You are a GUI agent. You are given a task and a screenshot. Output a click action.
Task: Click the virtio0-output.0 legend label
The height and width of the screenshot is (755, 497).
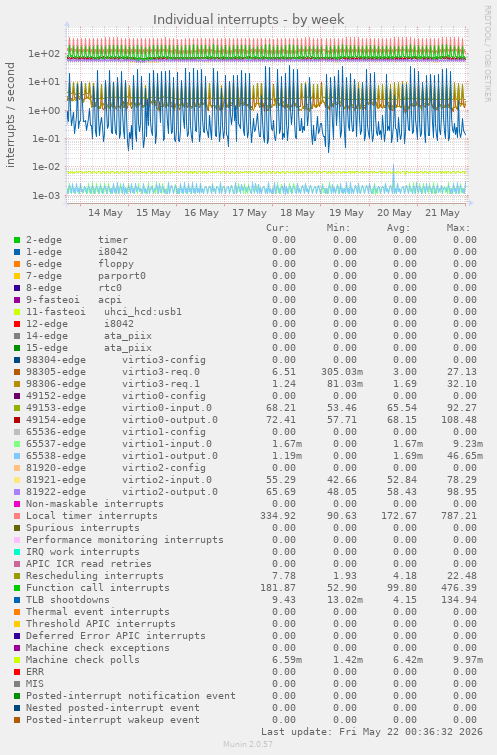point(170,420)
